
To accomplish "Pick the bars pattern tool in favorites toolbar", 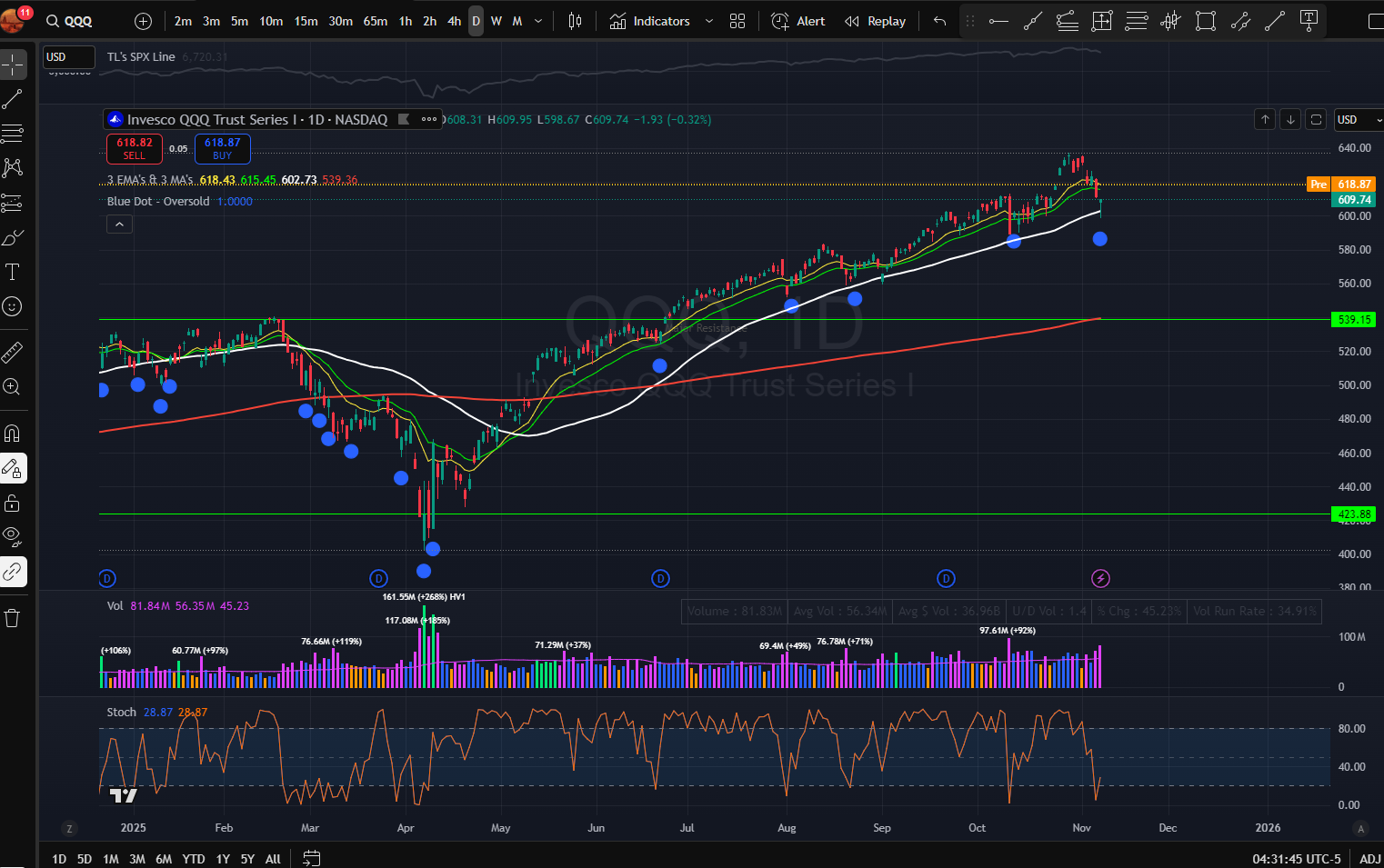I will (x=1171, y=21).
